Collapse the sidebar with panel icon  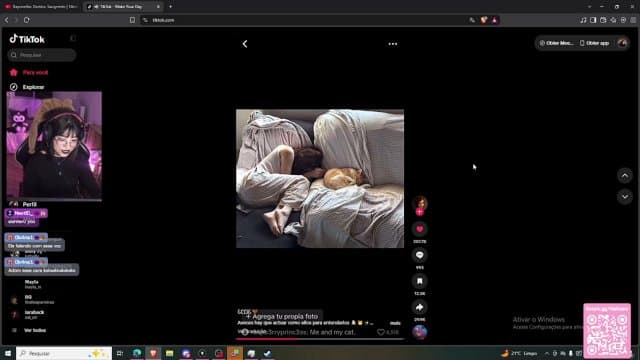click(73, 38)
